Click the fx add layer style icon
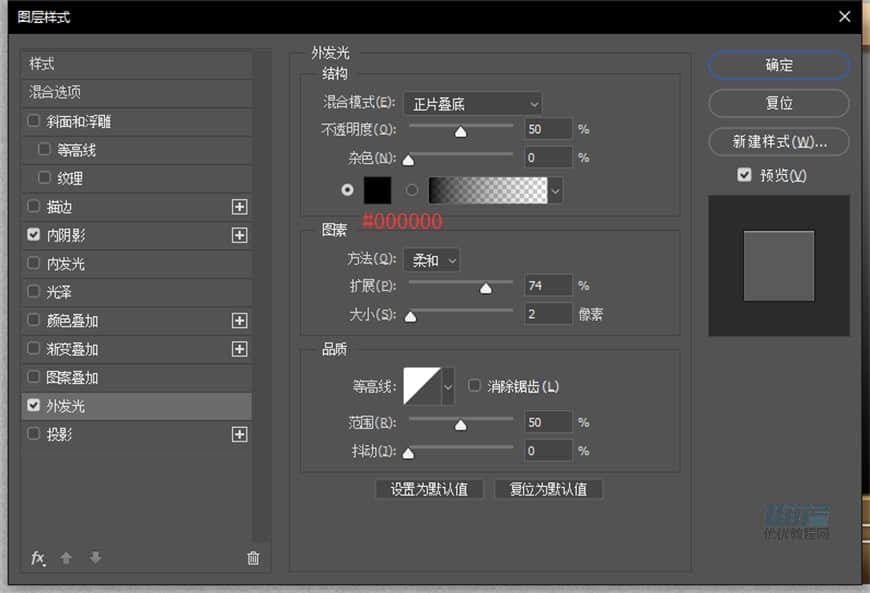 pos(38,558)
